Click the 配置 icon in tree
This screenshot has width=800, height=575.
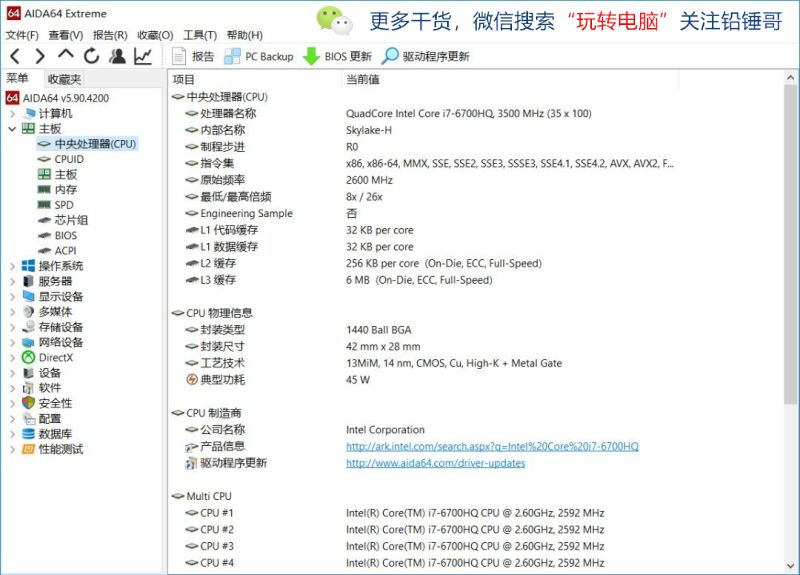(29, 419)
